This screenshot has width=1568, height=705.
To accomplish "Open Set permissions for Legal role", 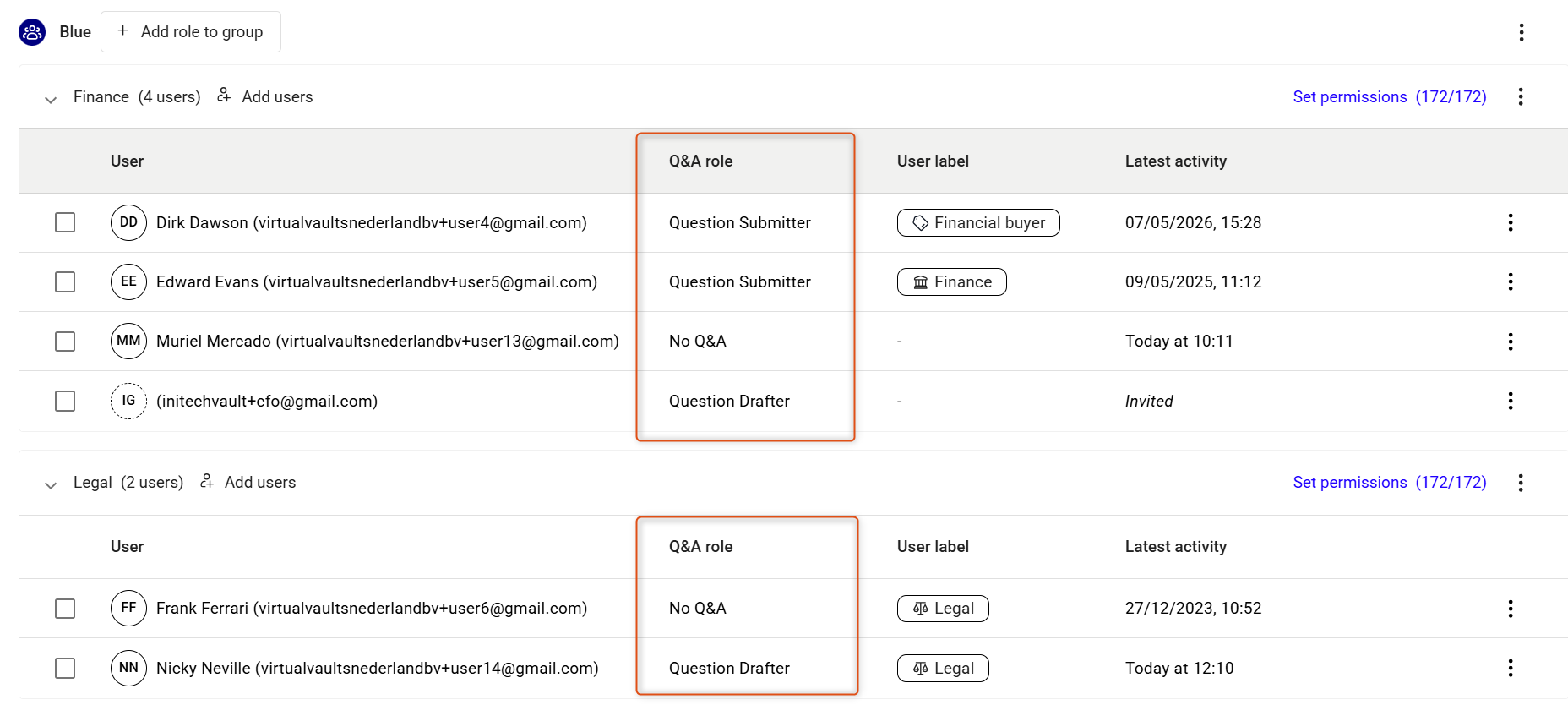I will (1390, 482).
